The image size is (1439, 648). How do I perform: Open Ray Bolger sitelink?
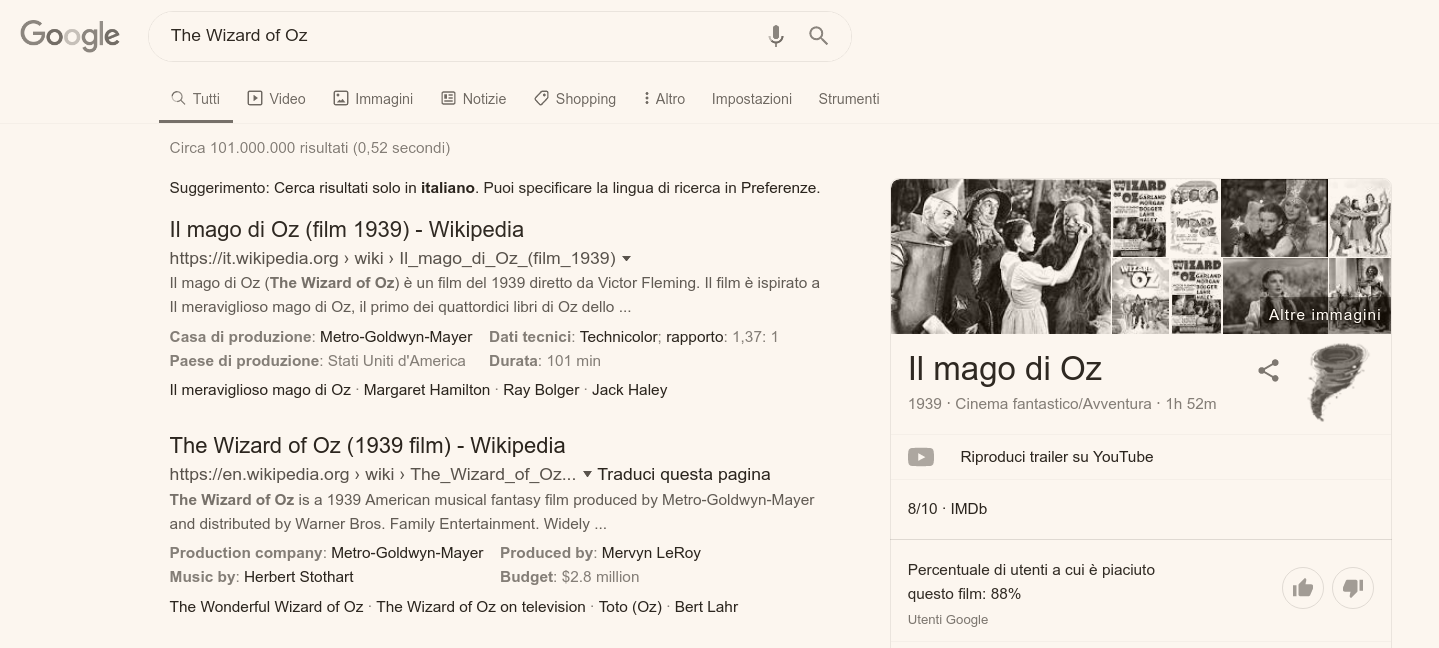tap(541, 390)
